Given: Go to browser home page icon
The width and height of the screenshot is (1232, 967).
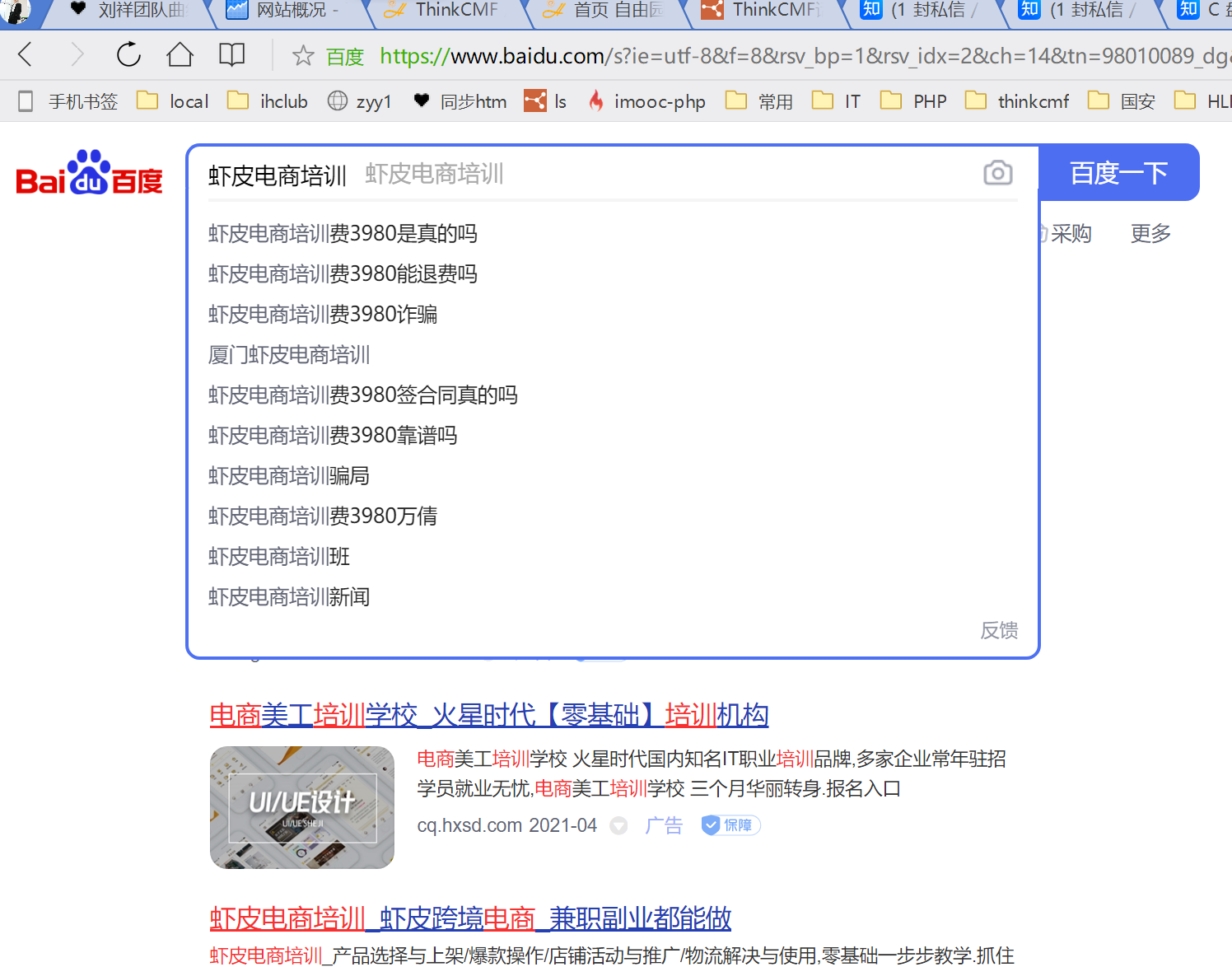Looking at the screenshot, I should 180,55.
